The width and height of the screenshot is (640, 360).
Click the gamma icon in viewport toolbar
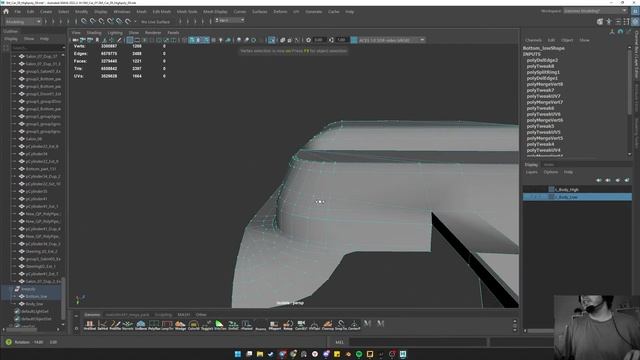(331, 40)
